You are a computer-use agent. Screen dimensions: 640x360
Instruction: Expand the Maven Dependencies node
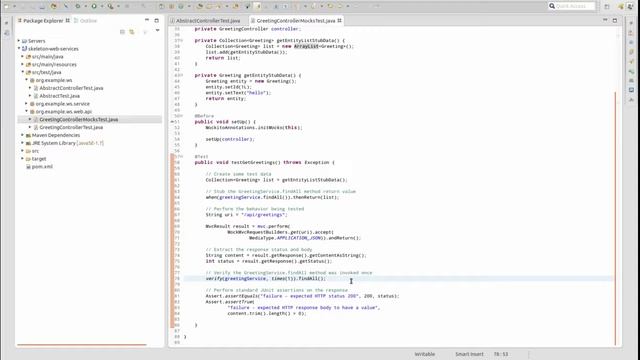click(22, 135)
